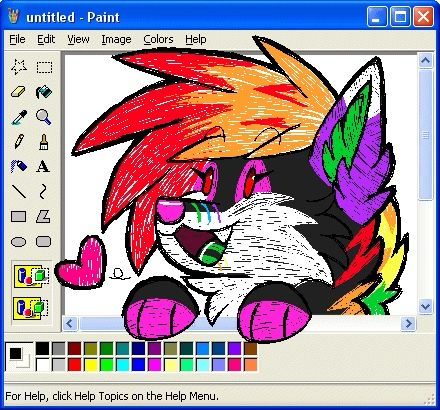Open the Colors menu

158,39
